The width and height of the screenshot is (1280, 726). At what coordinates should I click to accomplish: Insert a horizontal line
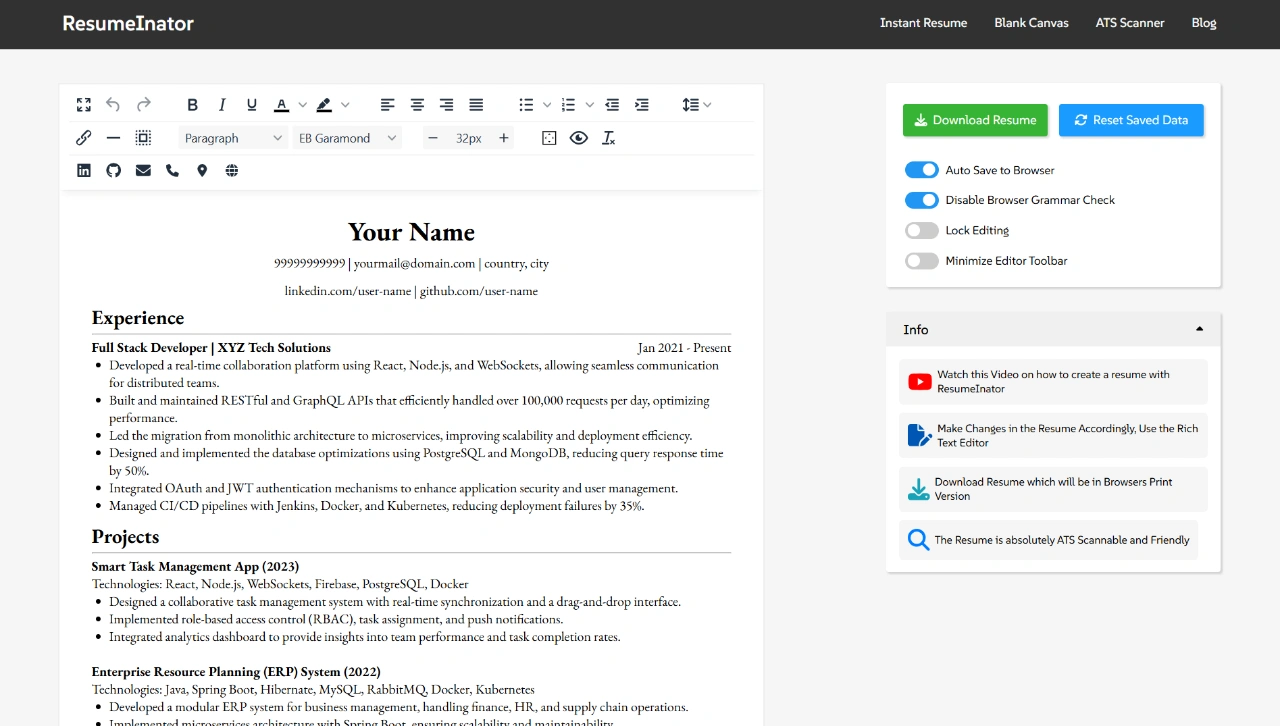coord(113,138)
